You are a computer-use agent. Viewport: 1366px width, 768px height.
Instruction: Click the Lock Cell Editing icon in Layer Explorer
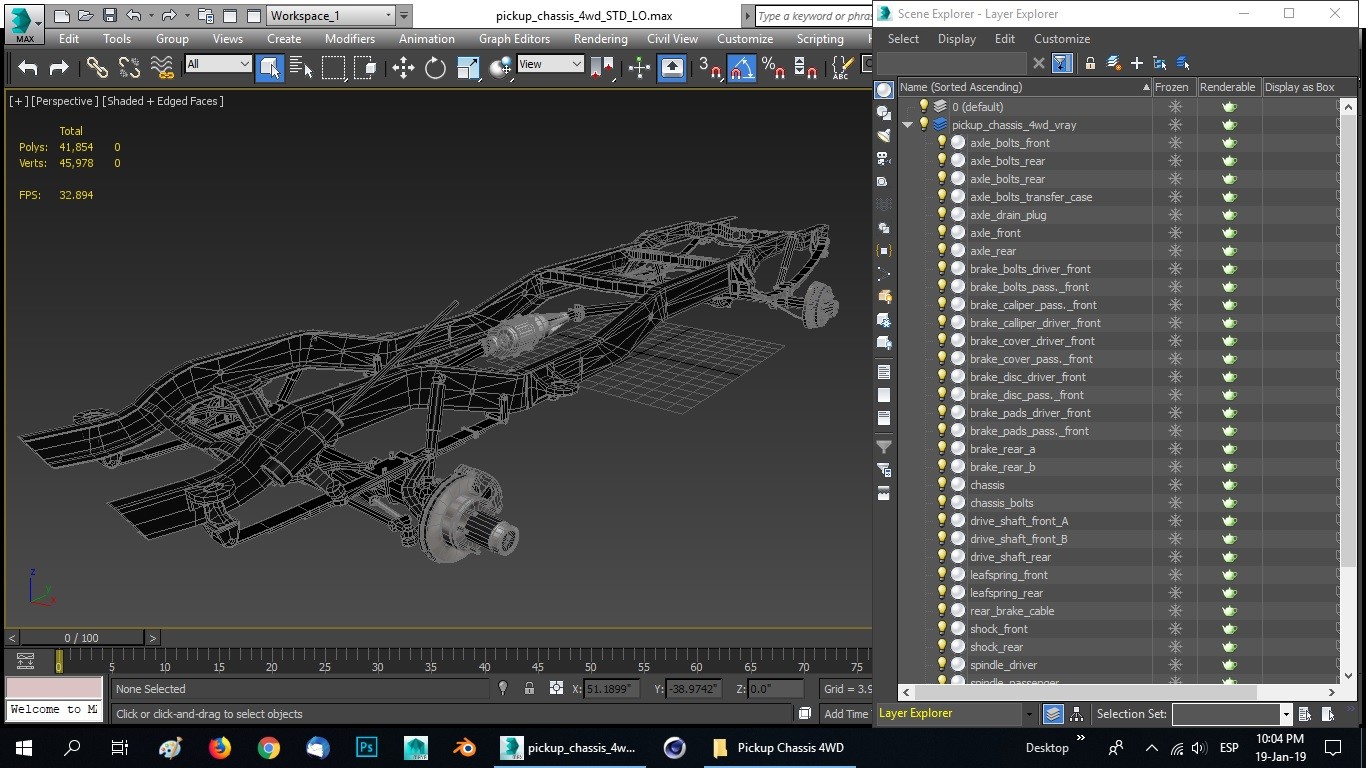tap(1090, 63)
